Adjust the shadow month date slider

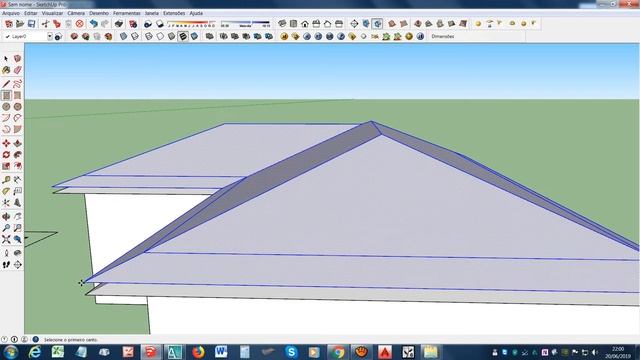[x=191, y=24]
